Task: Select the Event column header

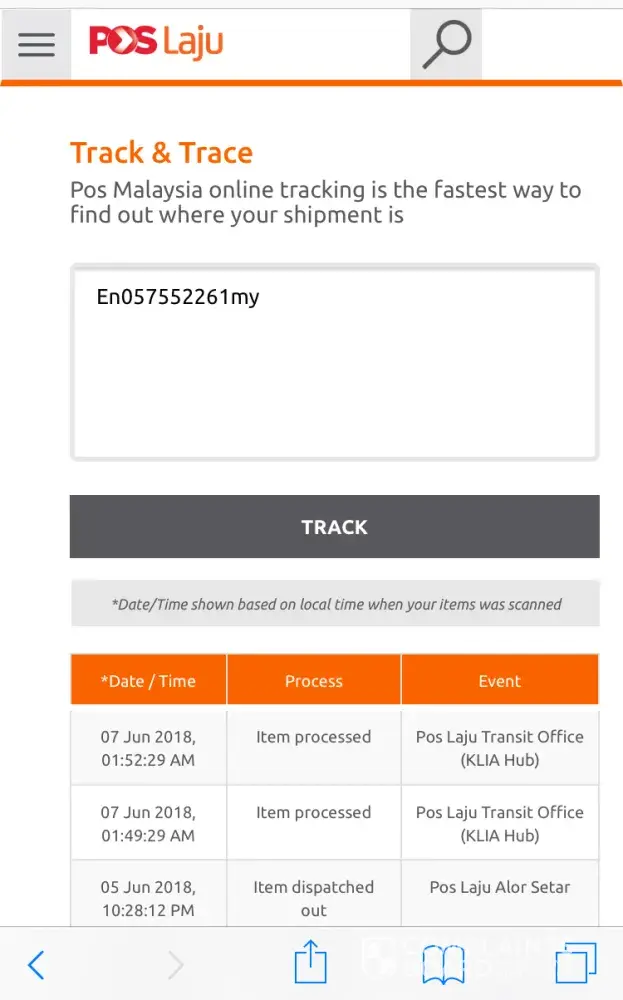Action: pyautogui.click(x=500, y=681)
